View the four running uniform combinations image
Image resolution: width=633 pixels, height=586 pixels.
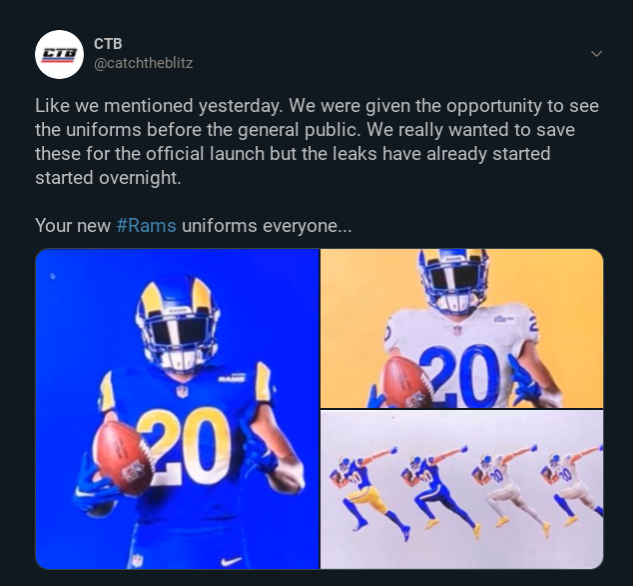462,490
